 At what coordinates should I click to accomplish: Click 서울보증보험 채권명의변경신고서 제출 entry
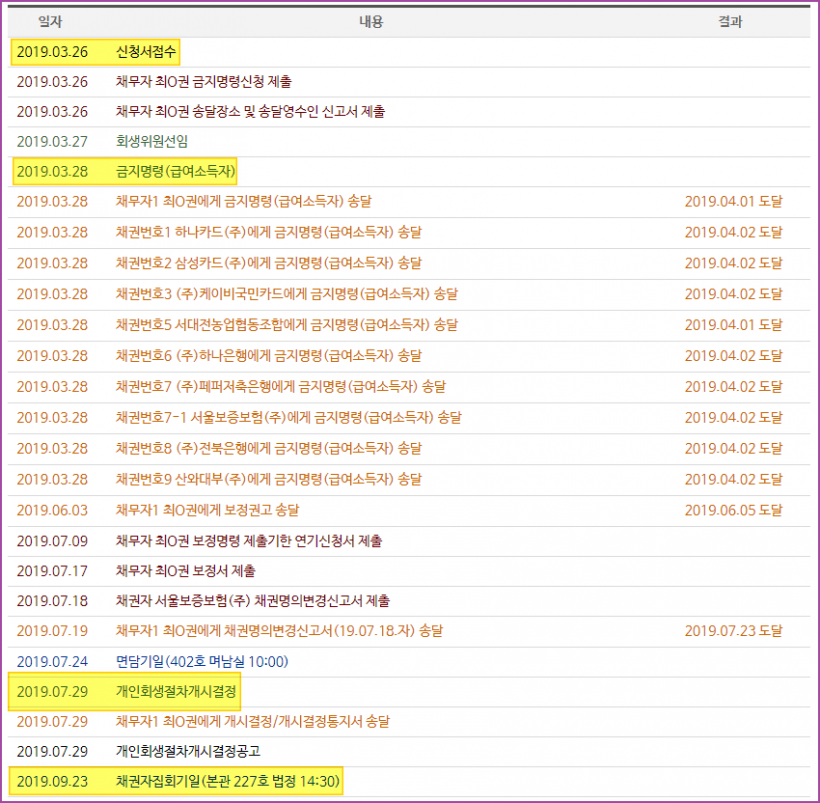click(253, 601)
